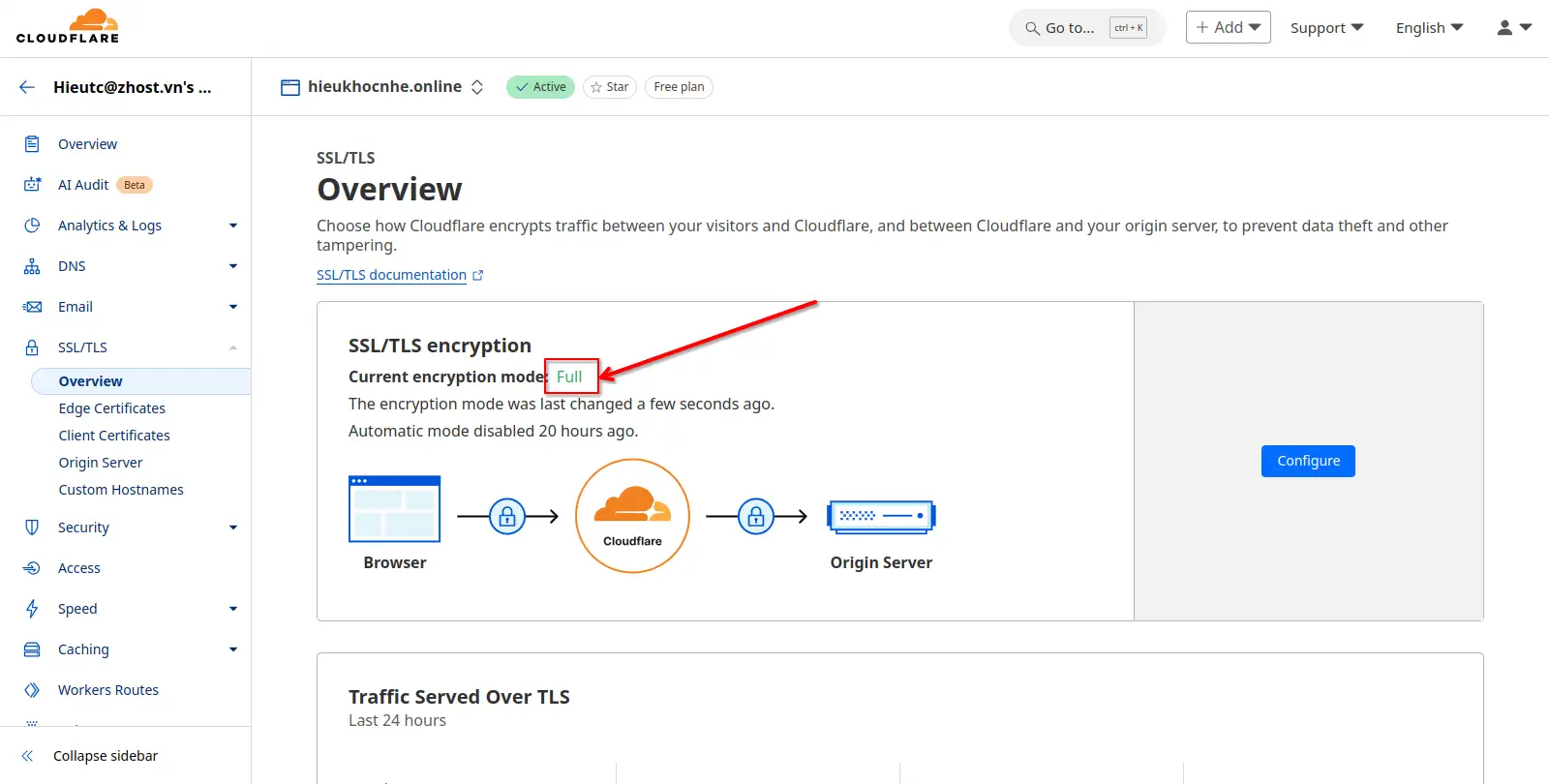
Task: Click the Configure button
Action: (x=1308, y=461)
